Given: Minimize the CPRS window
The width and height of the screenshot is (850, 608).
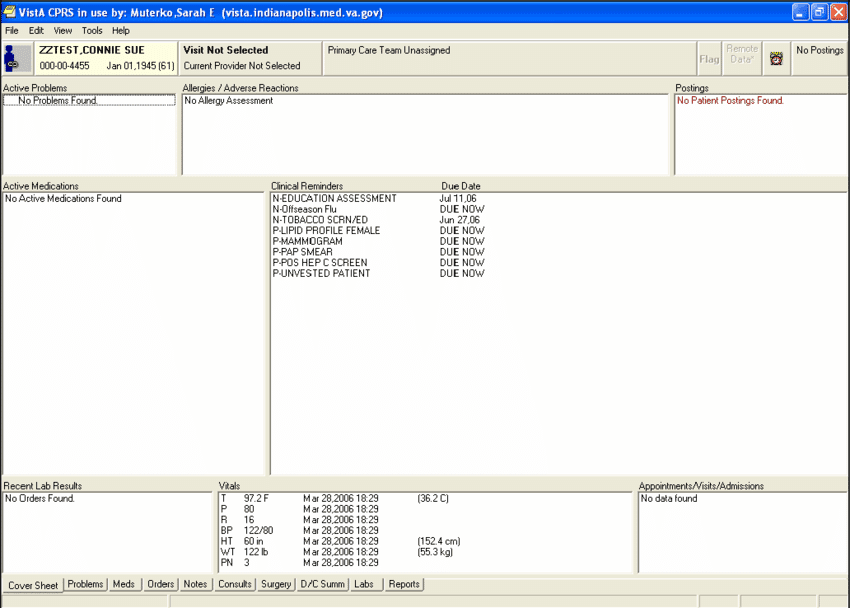Looking at the screenshot, I should (801, 12).
